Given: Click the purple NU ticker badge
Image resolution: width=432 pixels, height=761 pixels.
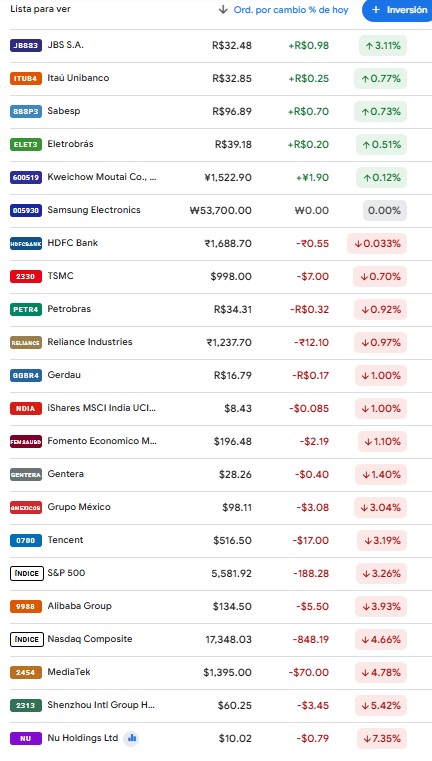Looking at the screenshot, I should point(26,739).
